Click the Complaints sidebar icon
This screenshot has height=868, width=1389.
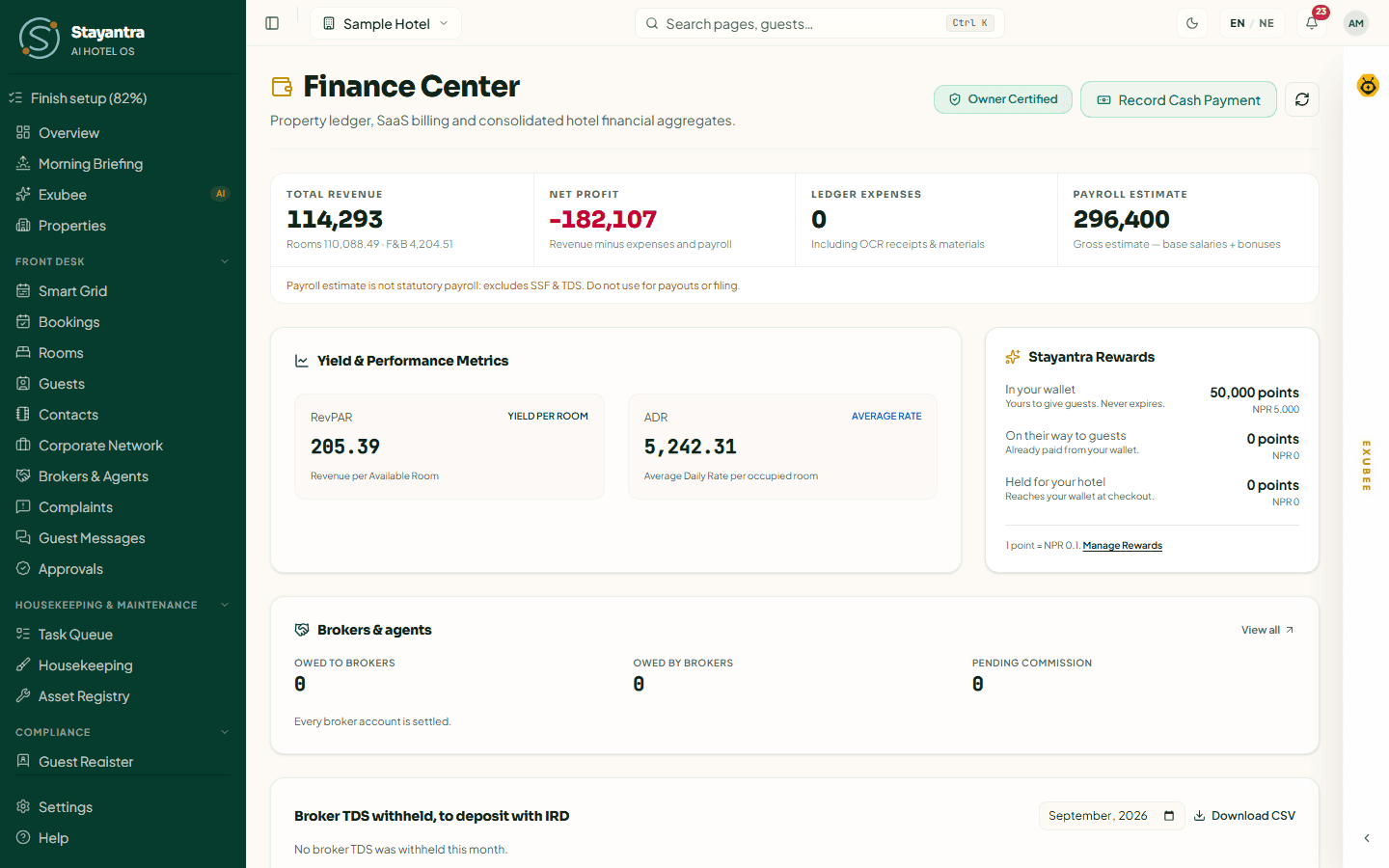click(x=23, y=506)
